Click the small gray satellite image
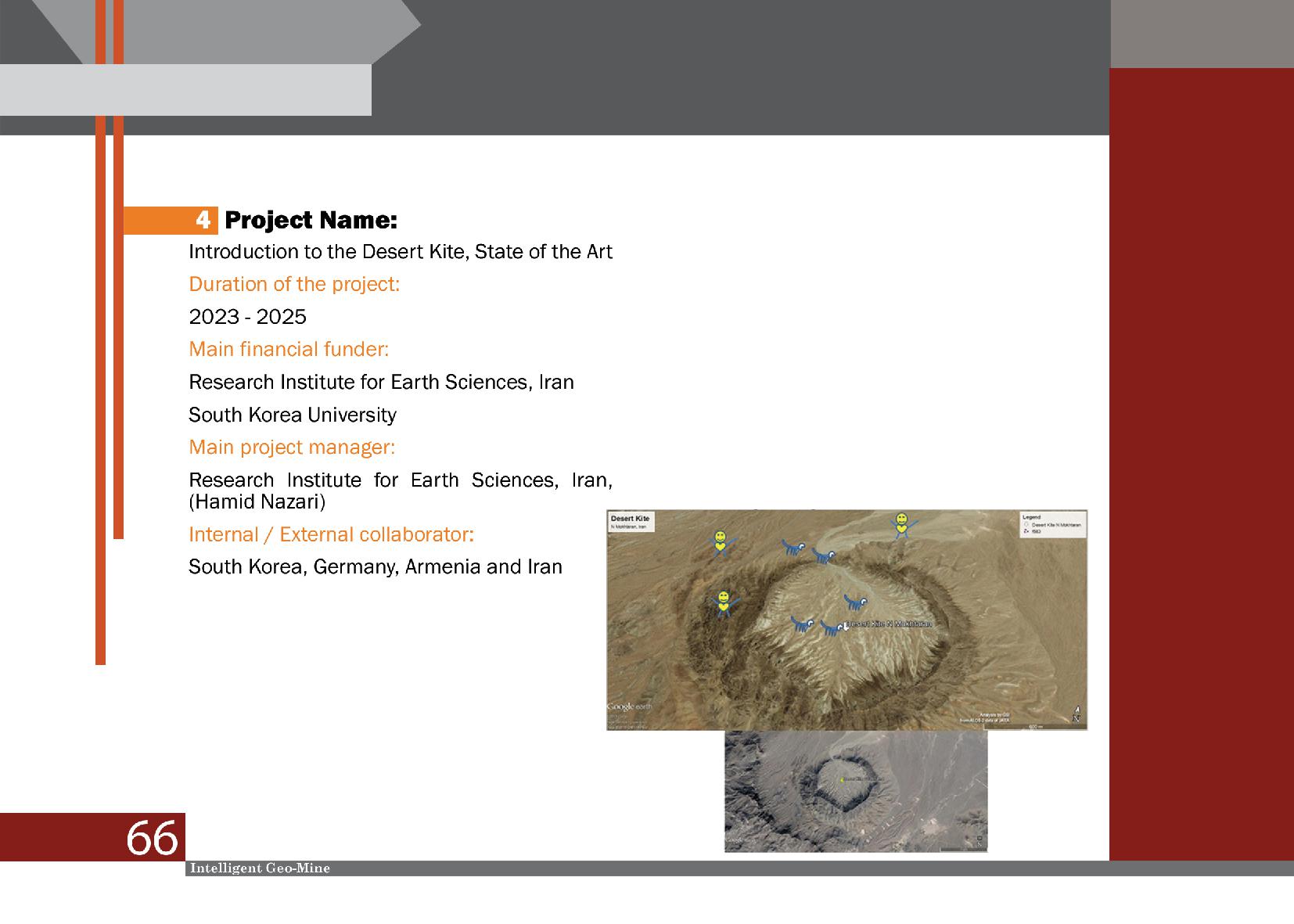The width and height of the screenshot is (1294, 924). pos(855,792)
